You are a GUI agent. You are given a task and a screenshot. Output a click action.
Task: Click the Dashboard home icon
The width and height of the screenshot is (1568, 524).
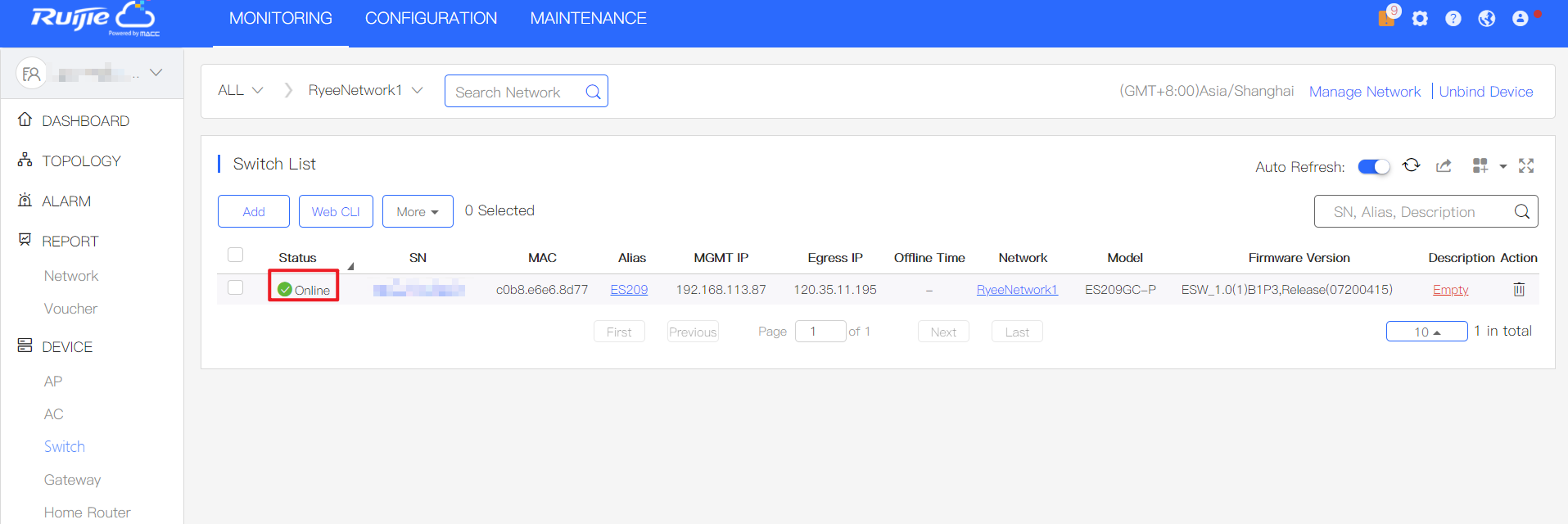click(25, 120)
